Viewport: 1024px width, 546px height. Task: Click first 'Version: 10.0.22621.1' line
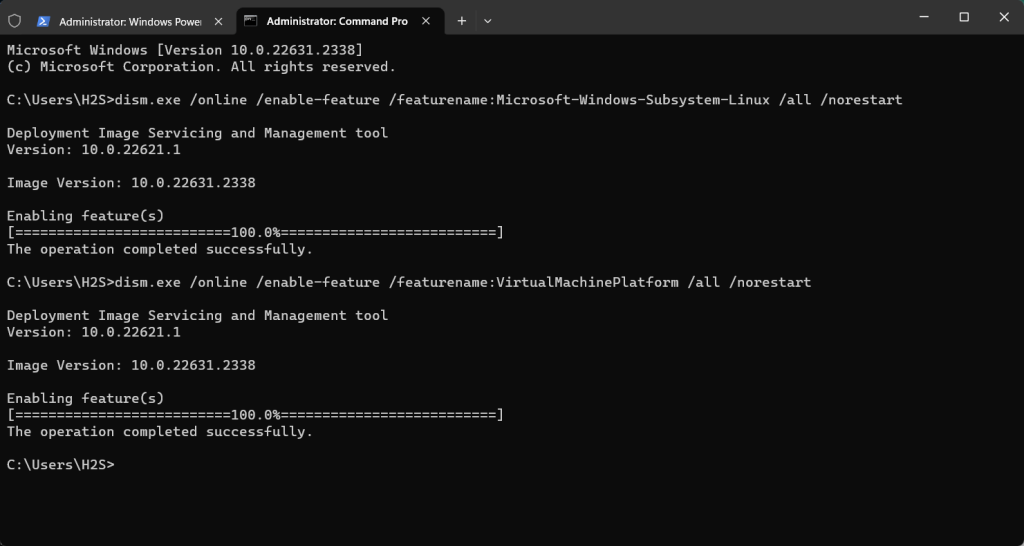pos(93,150)
